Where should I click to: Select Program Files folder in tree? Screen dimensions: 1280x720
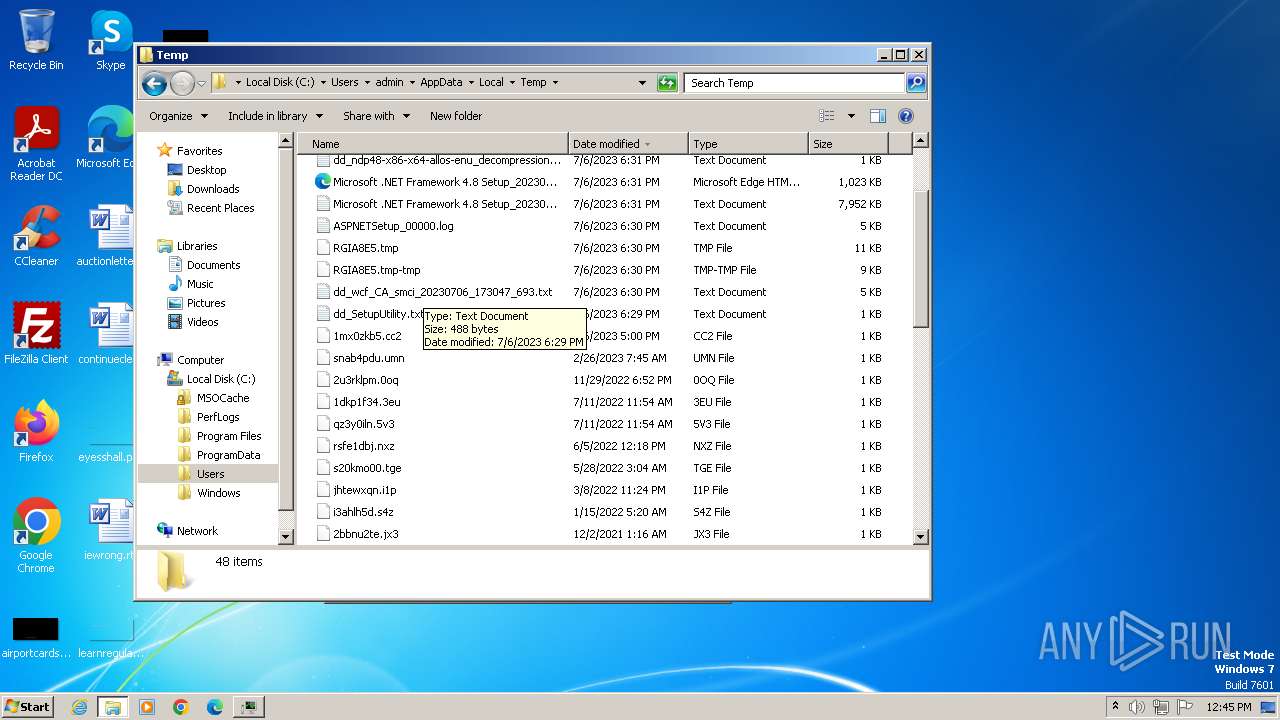pos(229,436)
